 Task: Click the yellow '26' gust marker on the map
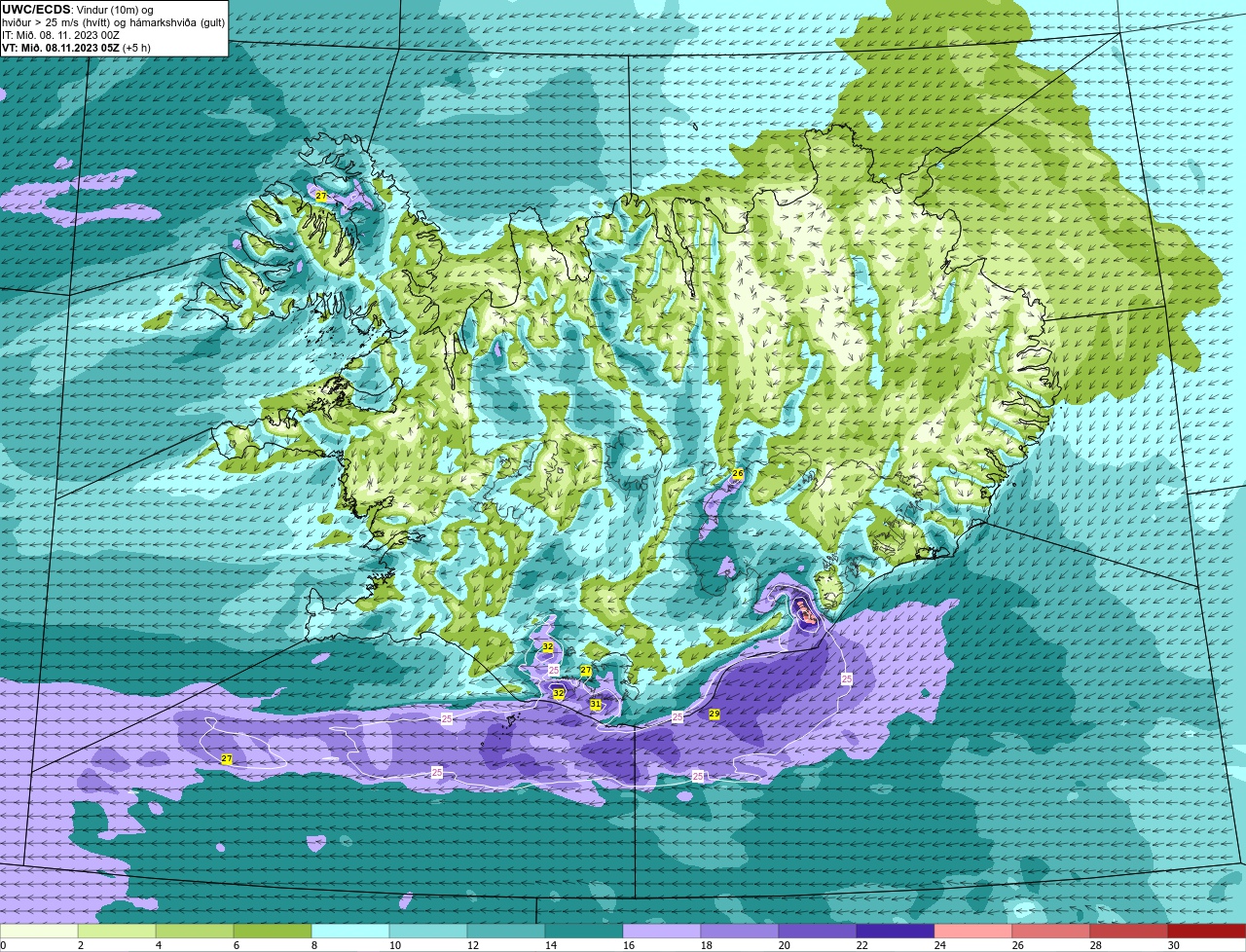pyautogui.click(x=738, y=473)
